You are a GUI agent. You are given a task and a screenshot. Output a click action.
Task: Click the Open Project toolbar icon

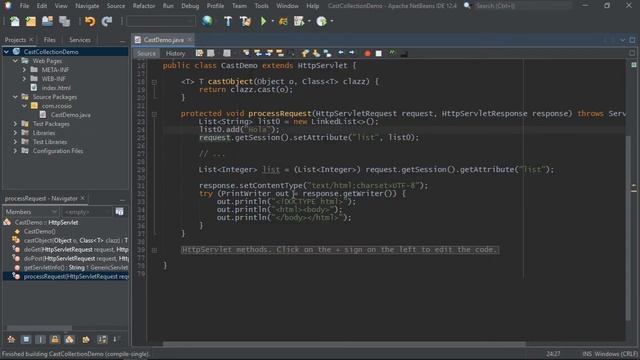tap(47, 21)
